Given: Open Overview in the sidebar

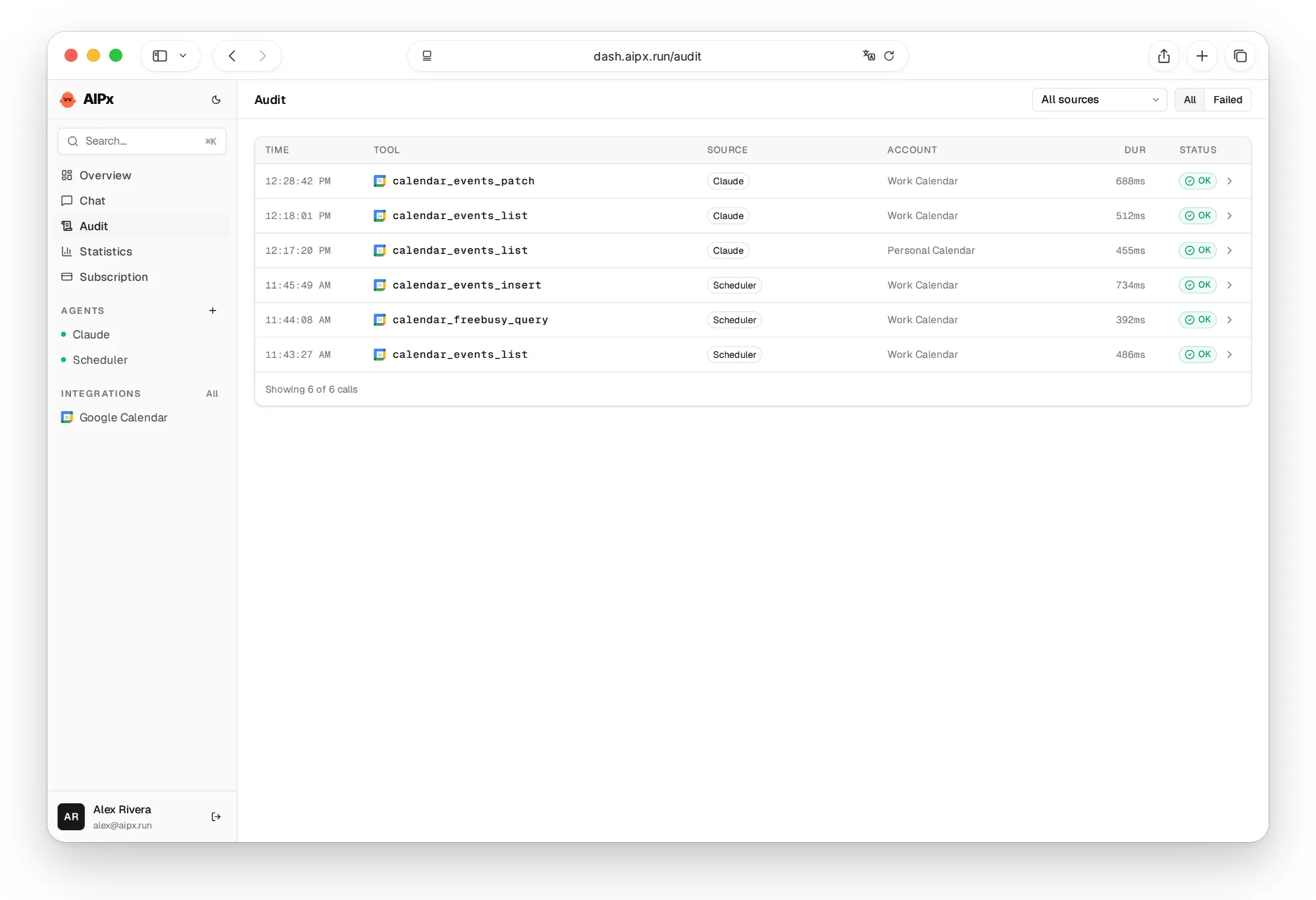Looking at the screenshot, I should click(x=143, y=175).
